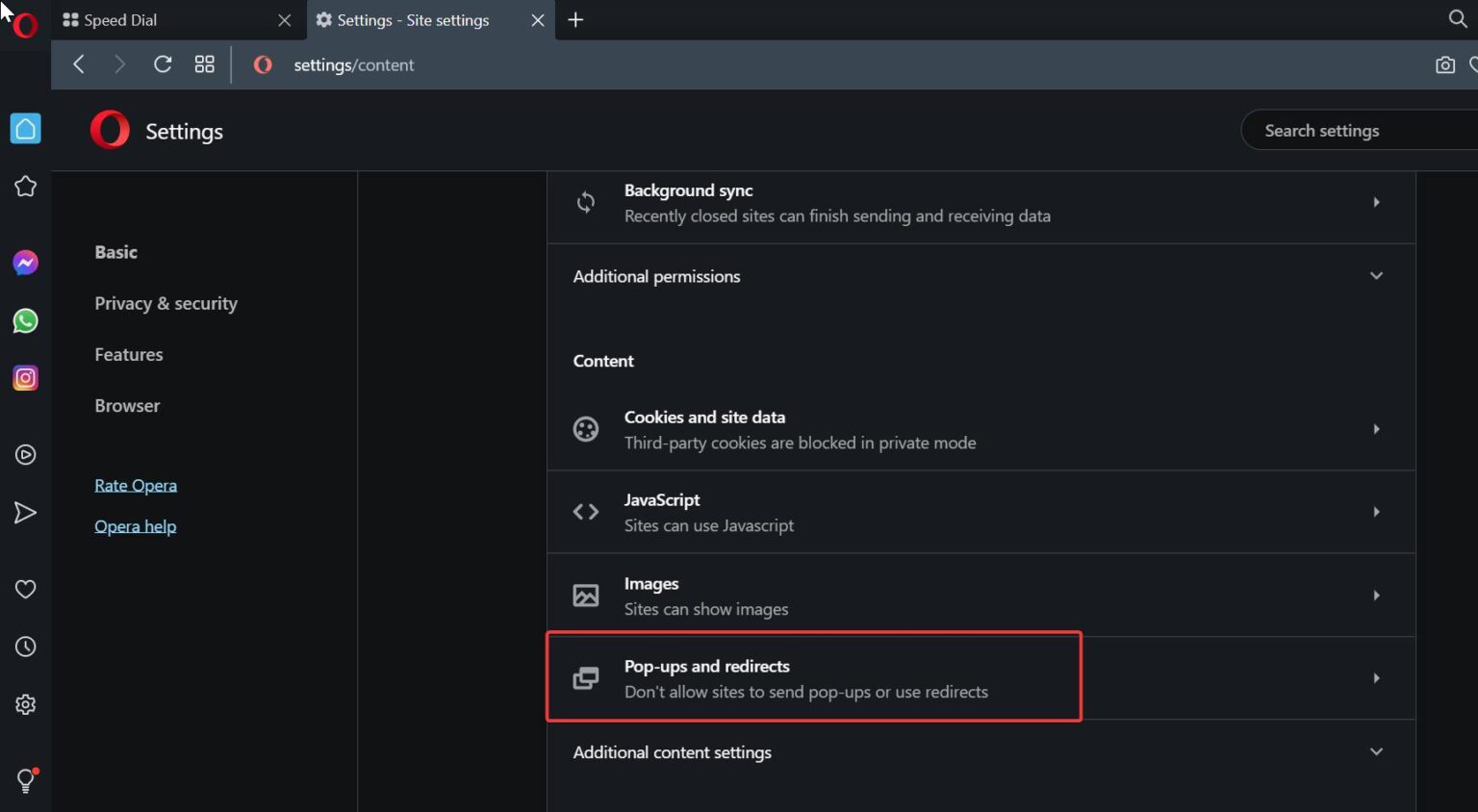This screenshot has width=1478, height=812.
Task: Show browsing History via the clock icon
Action: (24, 646)
